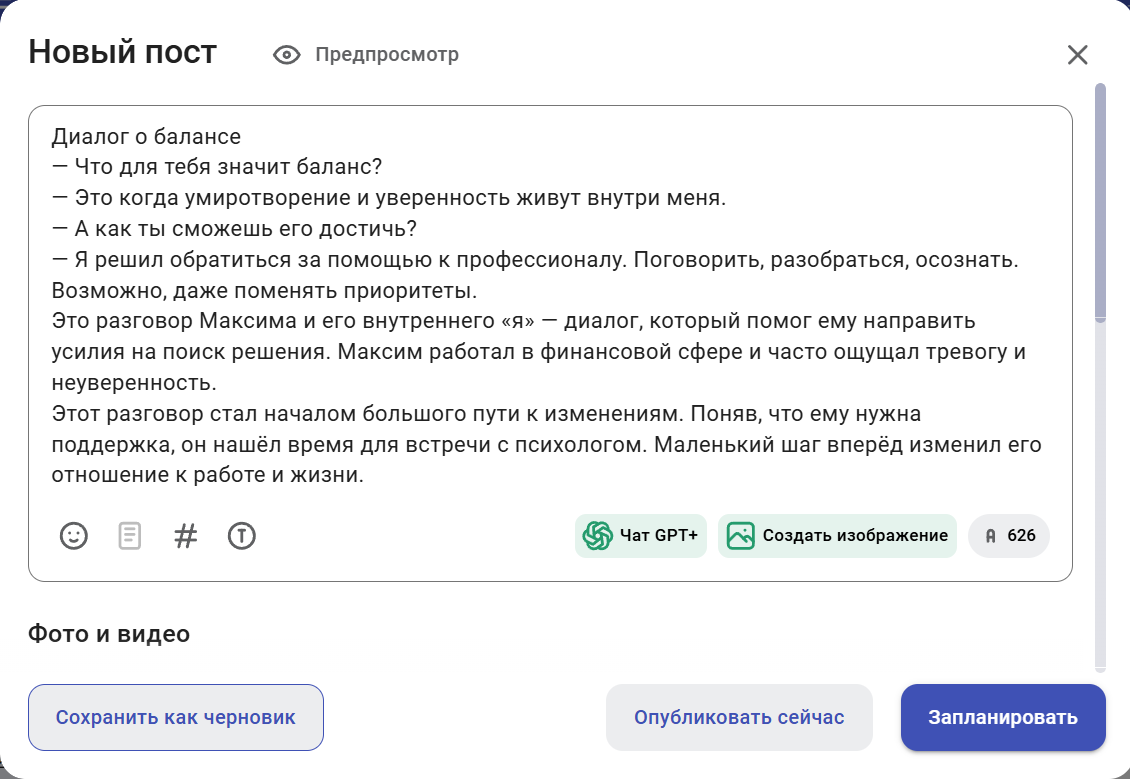Save the post as a draft
Screen dimensions: 1130x779
(175, 717)
